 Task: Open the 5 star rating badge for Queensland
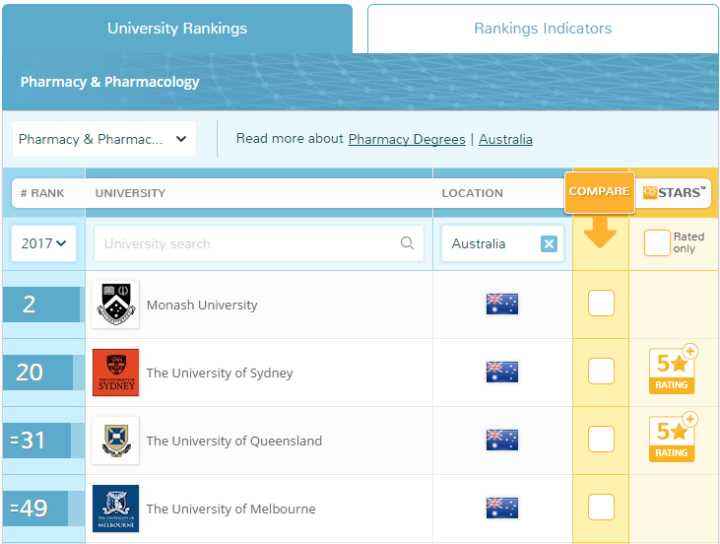click(x=672, y=437)
